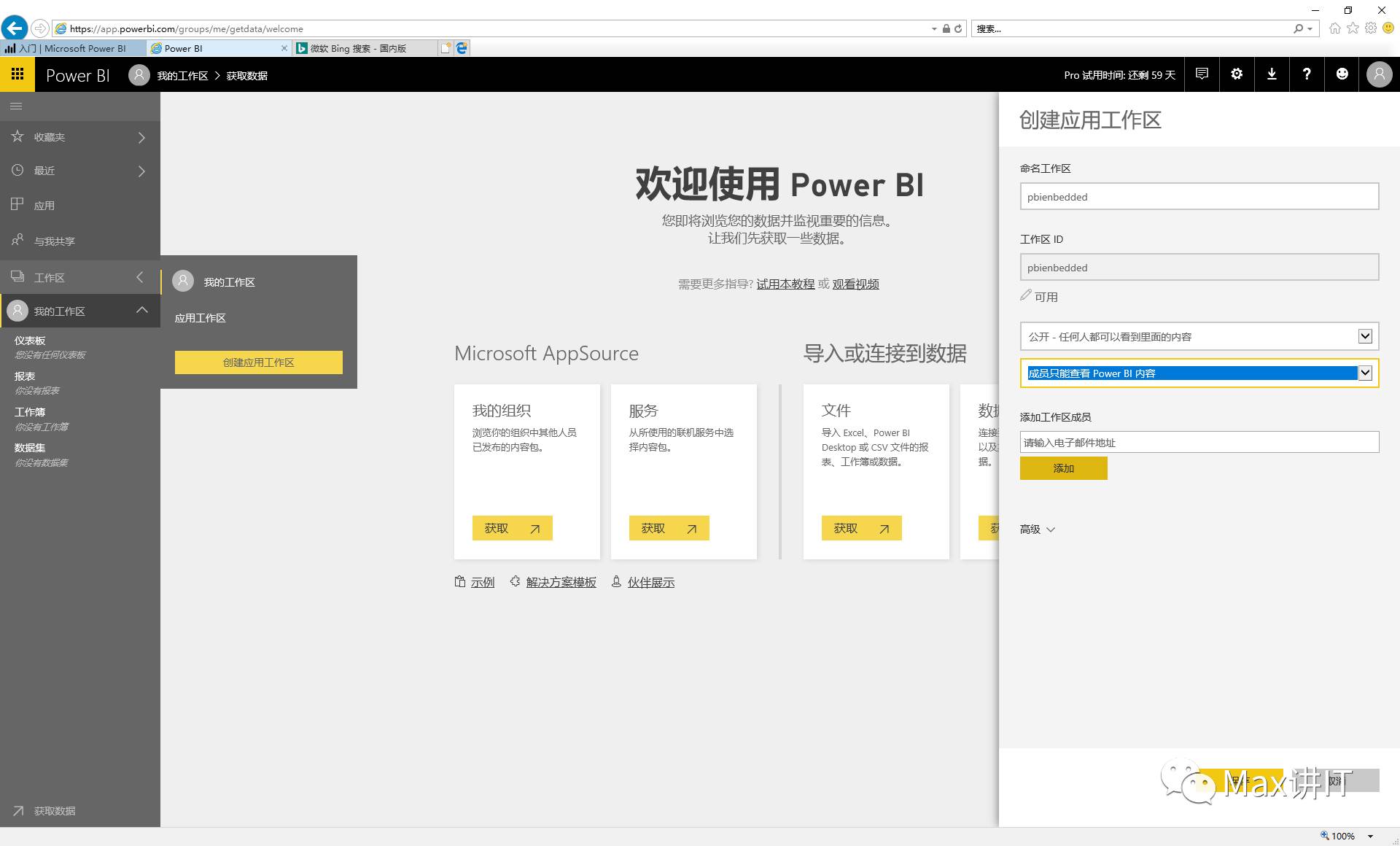Open the settings gear in Power BI header
The image size is (1400, 846).
pyautogui.click(x=1237, y=74)
